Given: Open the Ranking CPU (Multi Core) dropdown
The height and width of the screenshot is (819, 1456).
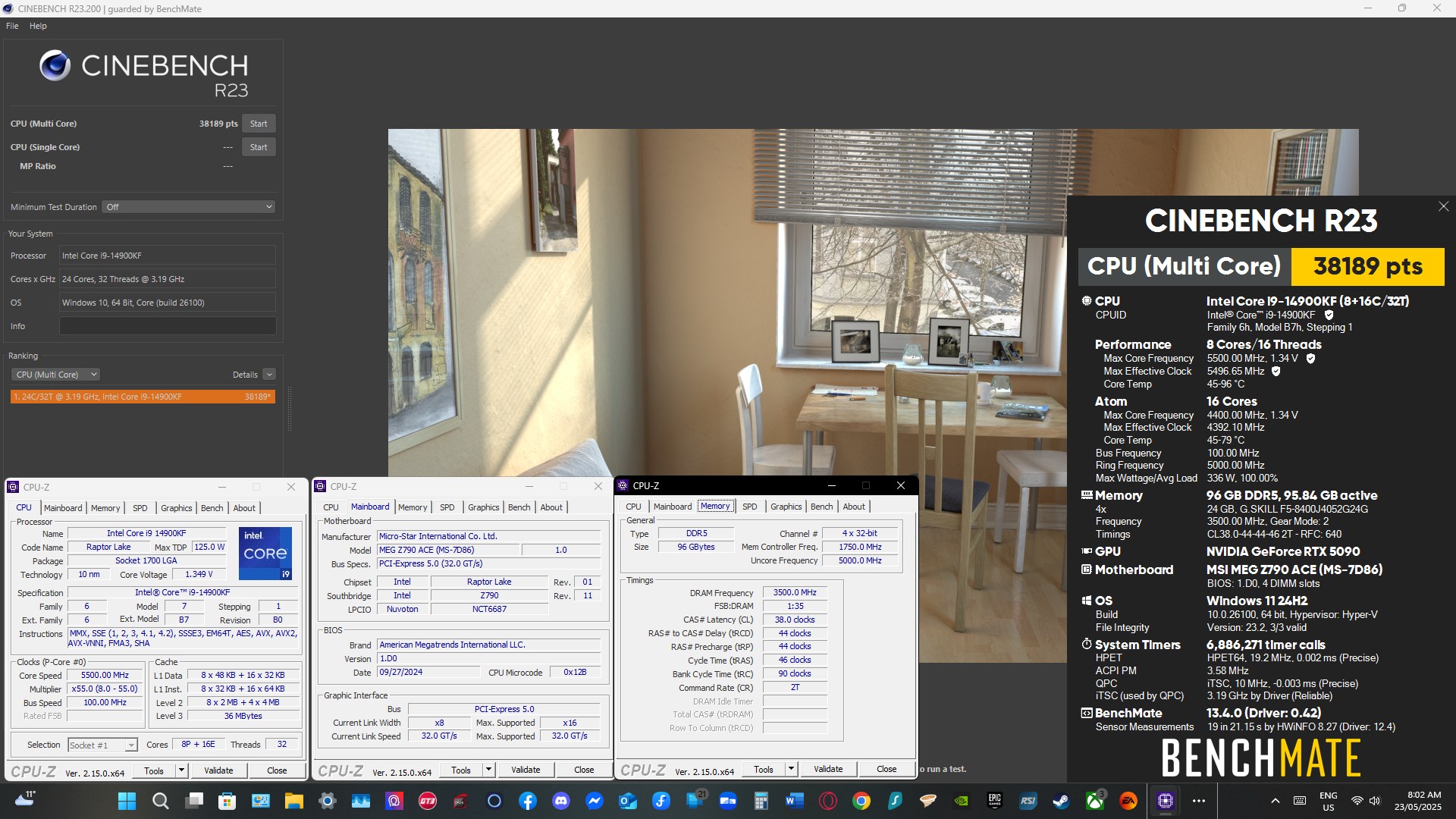Looking at the screenshot, I should (x=56, y=375).
